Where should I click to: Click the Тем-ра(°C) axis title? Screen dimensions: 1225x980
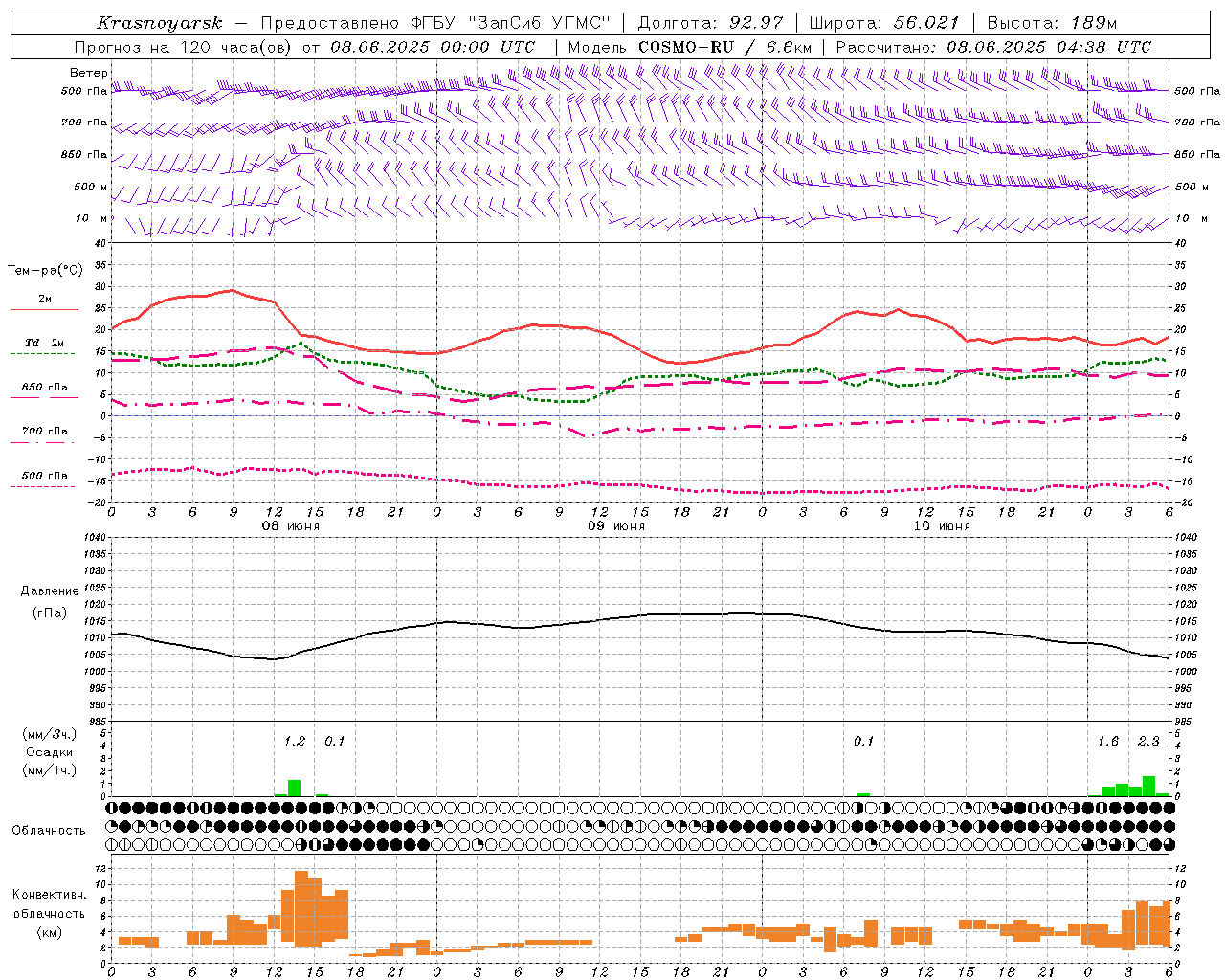point(45,271)
